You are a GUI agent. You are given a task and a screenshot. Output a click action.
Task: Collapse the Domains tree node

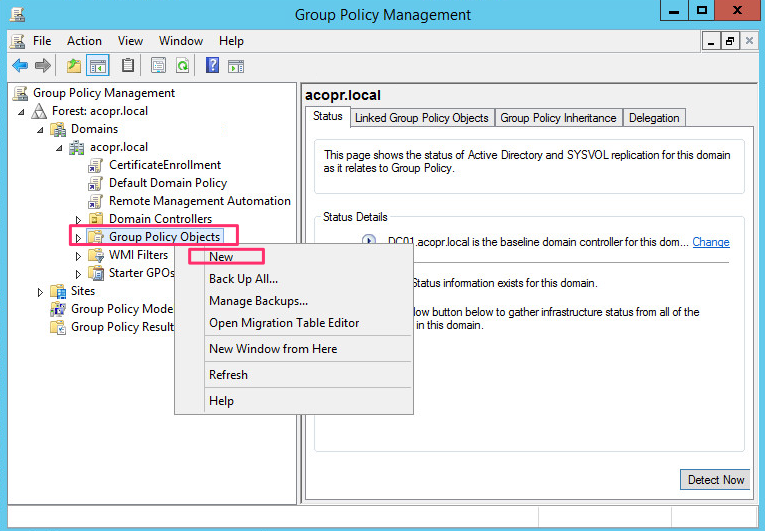(40, 130)
